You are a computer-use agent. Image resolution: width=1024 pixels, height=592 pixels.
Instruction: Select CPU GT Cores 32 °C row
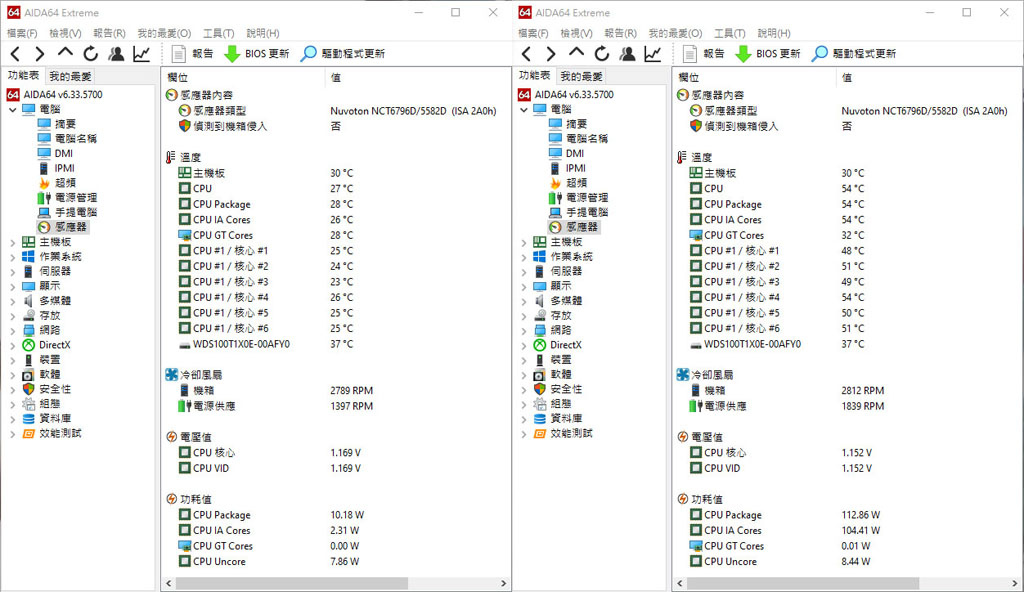click(x=776, y=235)
